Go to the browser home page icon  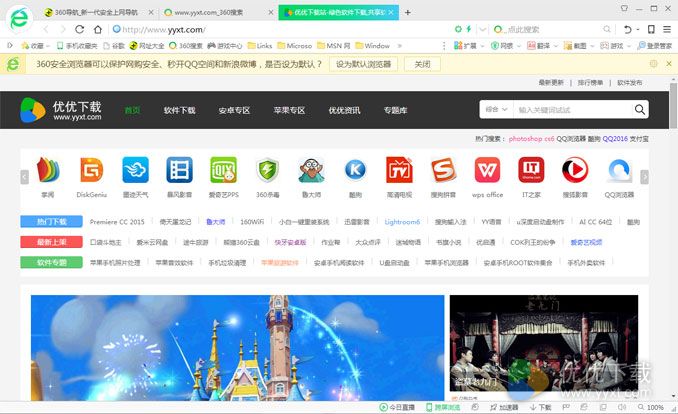98,29
